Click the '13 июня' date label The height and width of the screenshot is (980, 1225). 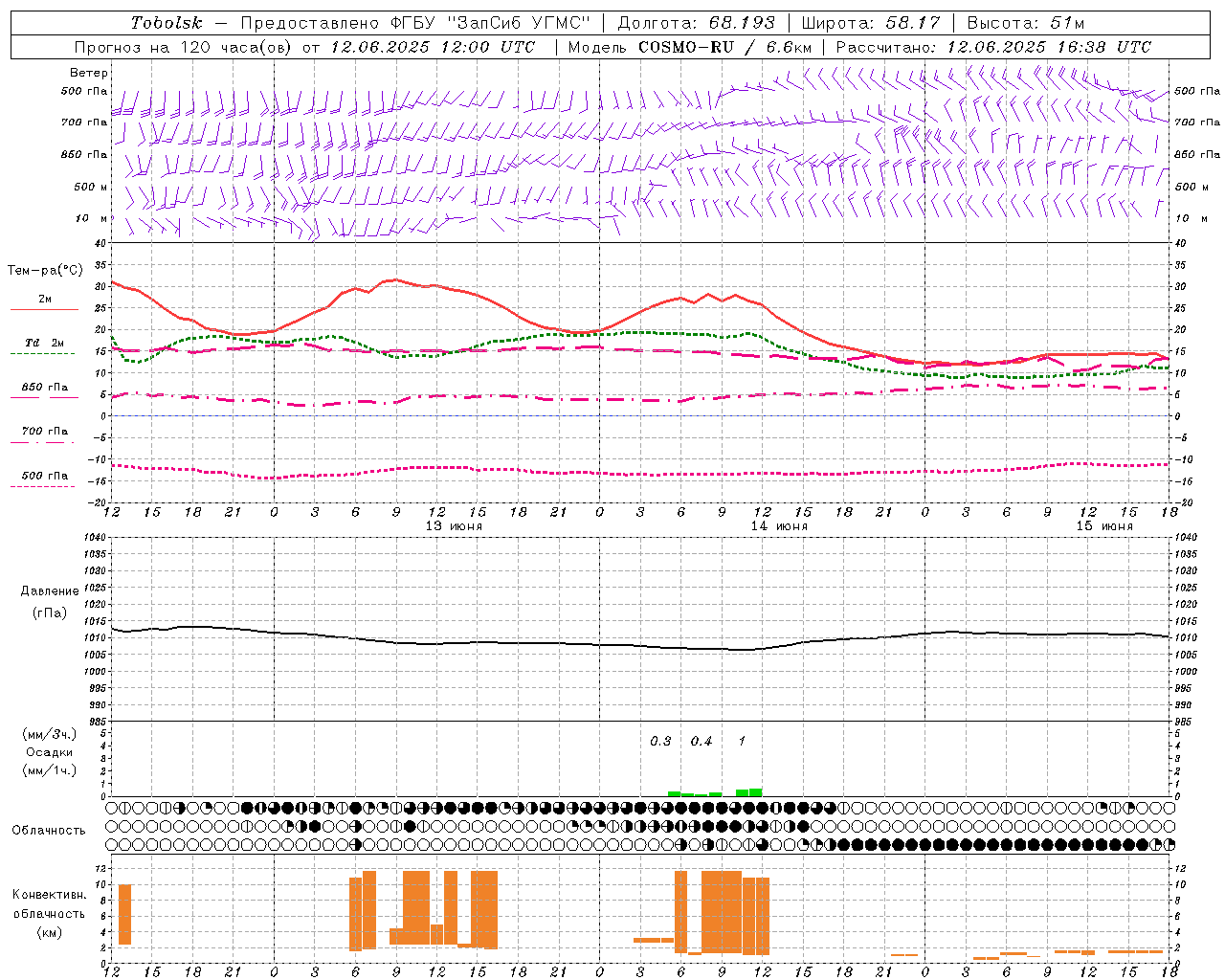click(x=454, y=526)
